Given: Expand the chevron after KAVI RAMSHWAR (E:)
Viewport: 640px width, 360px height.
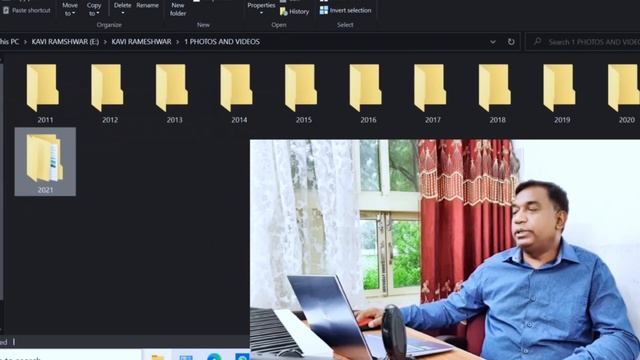Looking at the screenshot, I should tap(105, 42).
